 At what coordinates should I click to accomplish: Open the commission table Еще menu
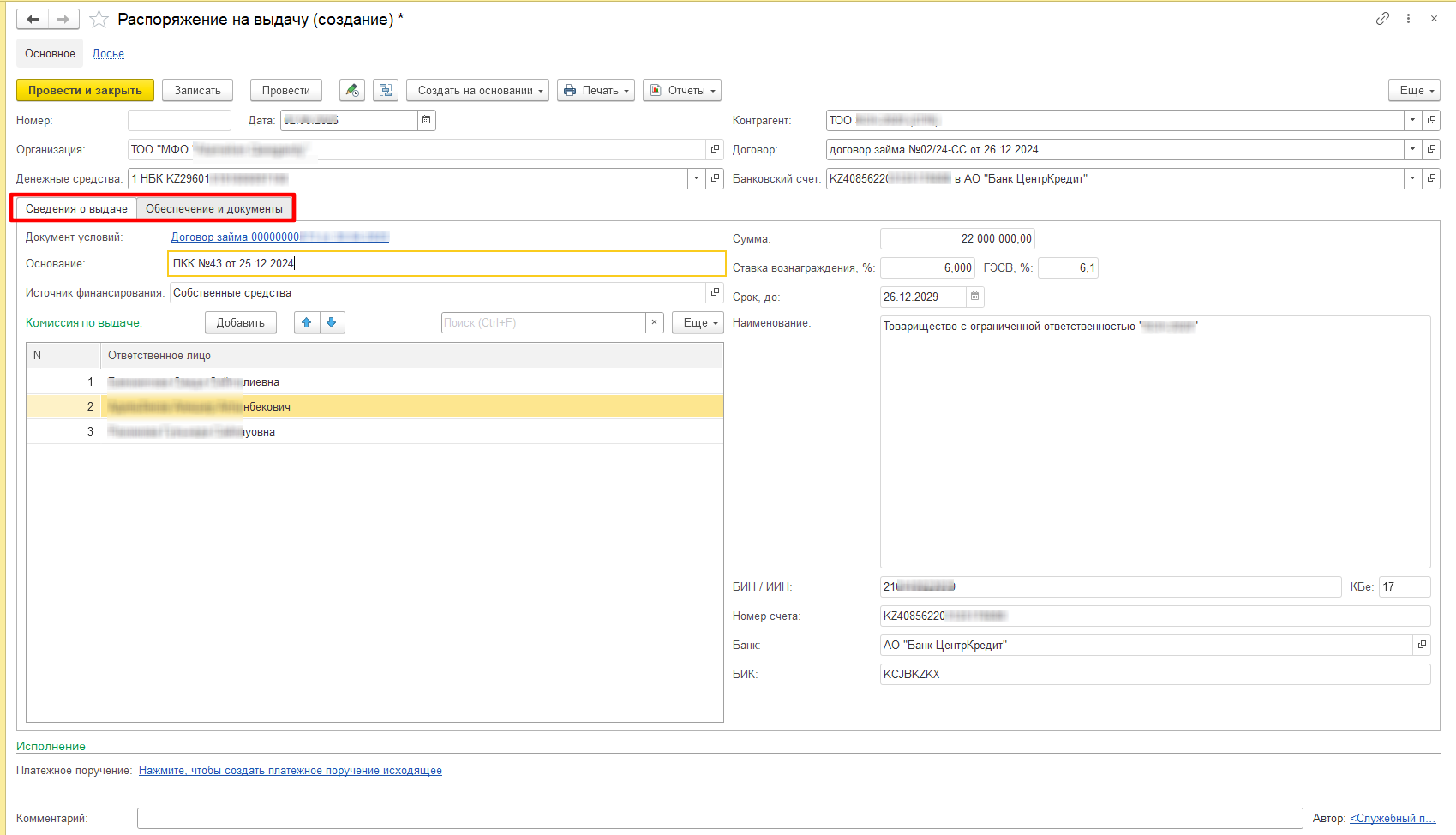[x=698, y=322]
